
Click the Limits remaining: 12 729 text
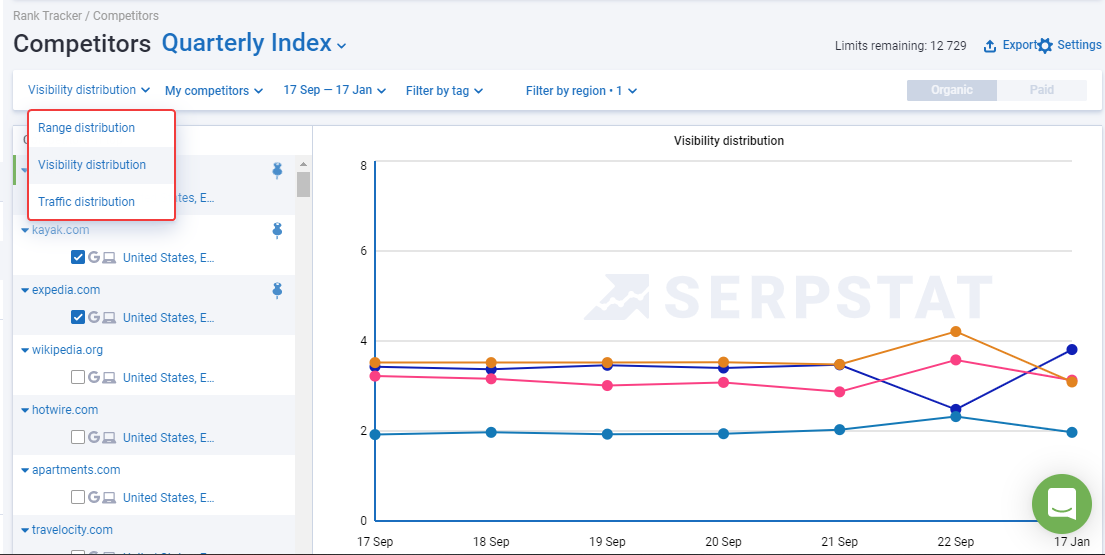click(900, 46)
